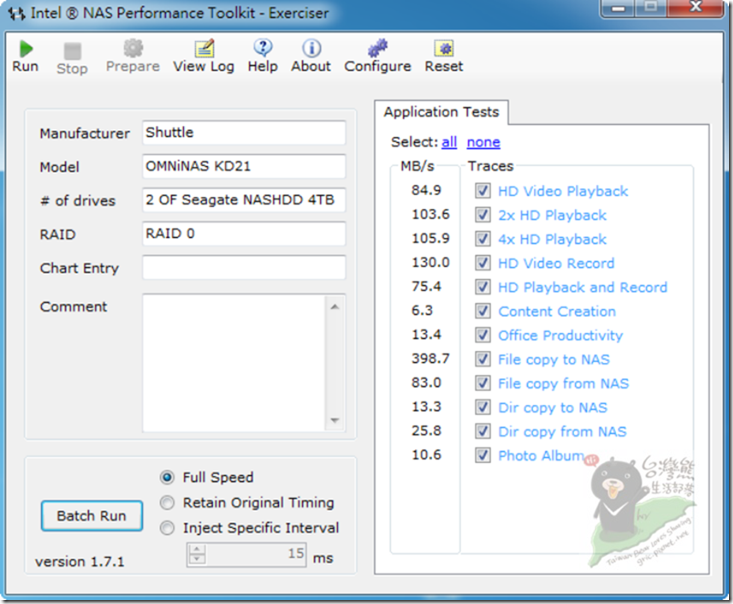This screenshot has width=733, height=604.
Task: Click the Chart Entry field
Action: 244,267
